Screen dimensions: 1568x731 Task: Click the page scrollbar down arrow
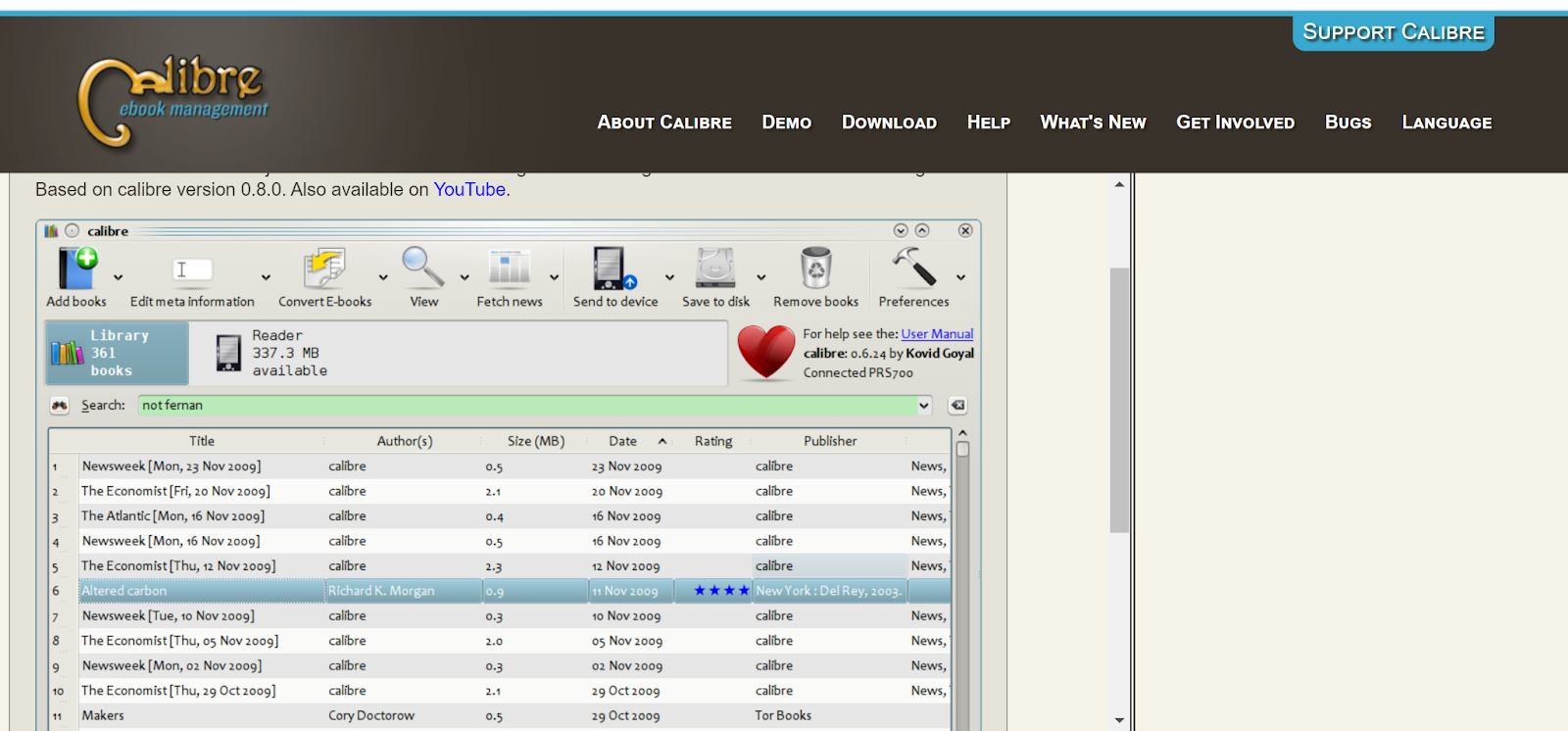pyautogui.click(x=1119, y=721)
